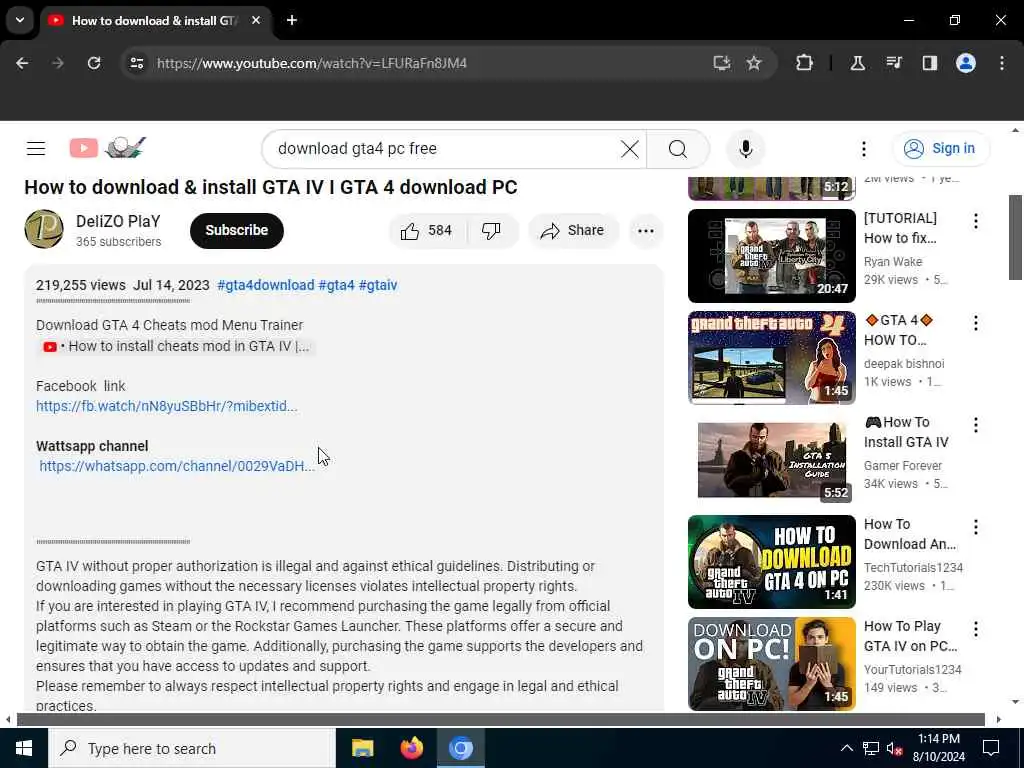Open How to install cheats mod in GTA IV link

coord(176,346)
